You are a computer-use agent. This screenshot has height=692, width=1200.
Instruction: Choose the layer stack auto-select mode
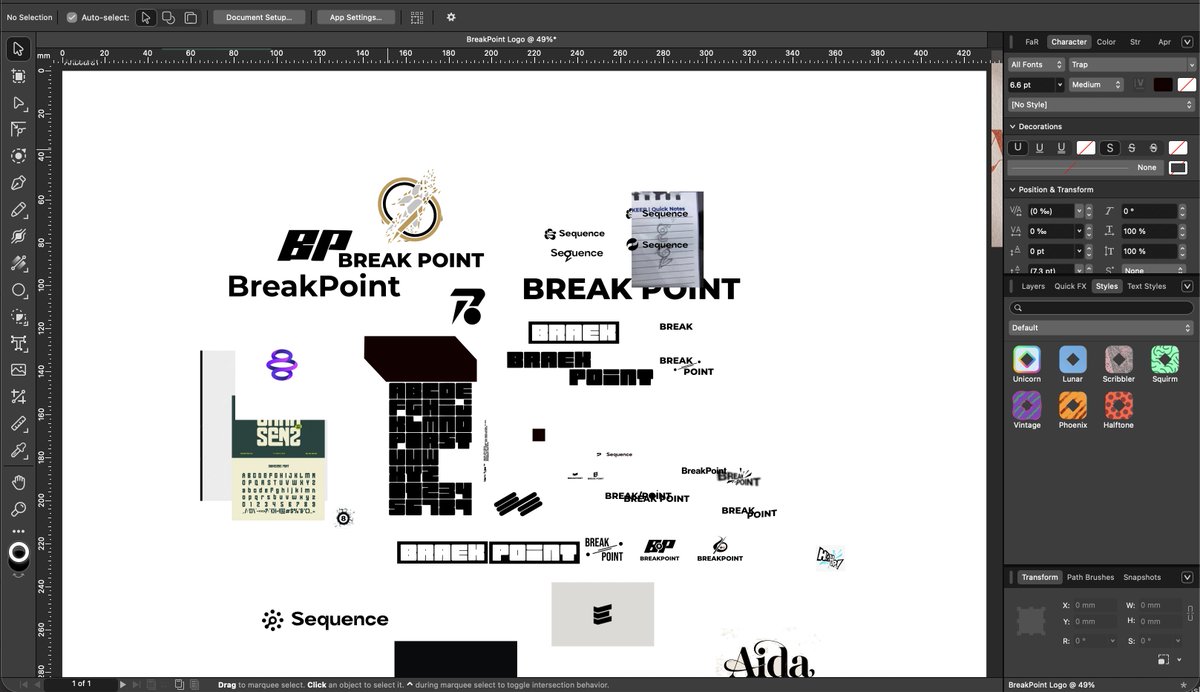[x=190, y=17]
